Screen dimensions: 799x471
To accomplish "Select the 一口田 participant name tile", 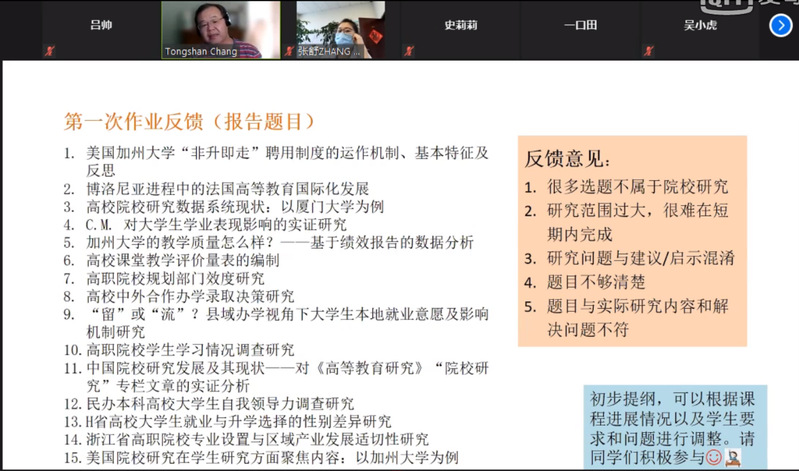I will [x=580, y=27].
